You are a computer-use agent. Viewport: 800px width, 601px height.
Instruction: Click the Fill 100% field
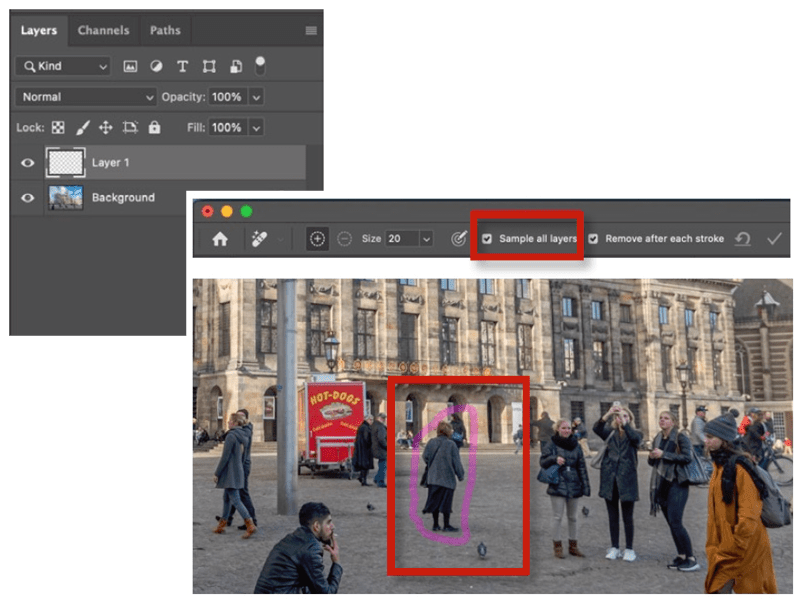(x=228, y=128)
